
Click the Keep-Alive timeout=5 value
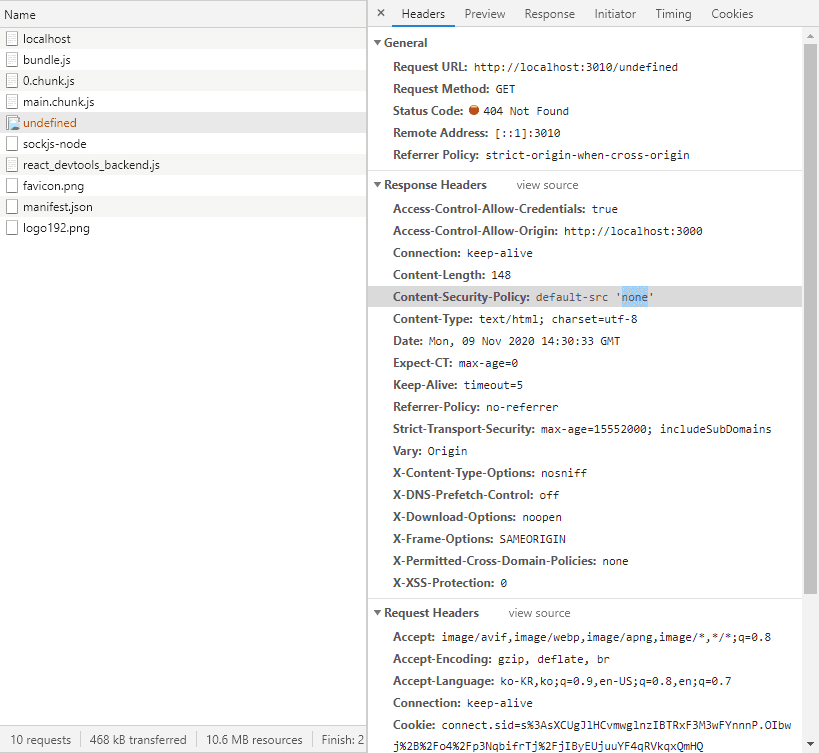point(493,385)
